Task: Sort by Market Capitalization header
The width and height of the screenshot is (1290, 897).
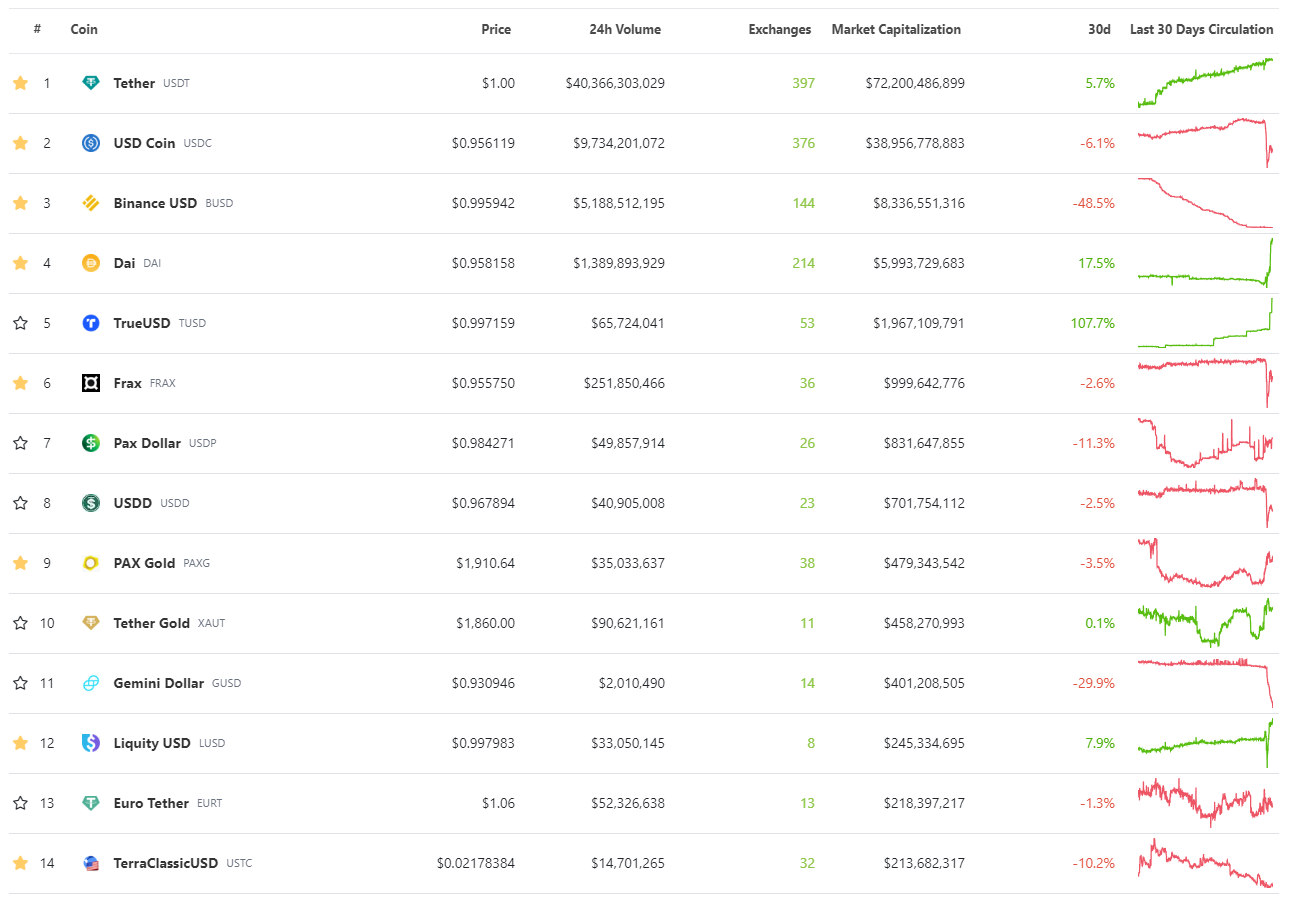Action: pos(896,29)
